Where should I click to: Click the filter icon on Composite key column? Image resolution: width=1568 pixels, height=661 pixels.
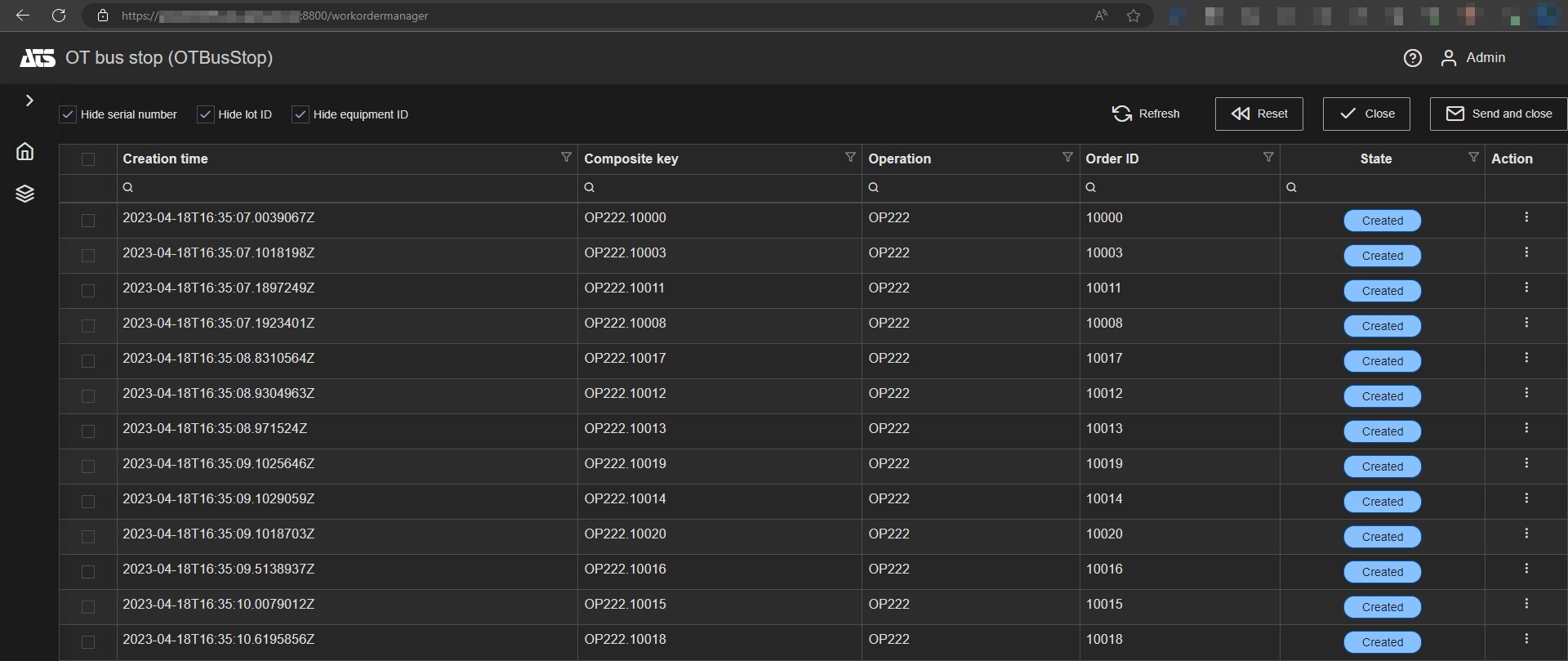click(x=850, y=157)
